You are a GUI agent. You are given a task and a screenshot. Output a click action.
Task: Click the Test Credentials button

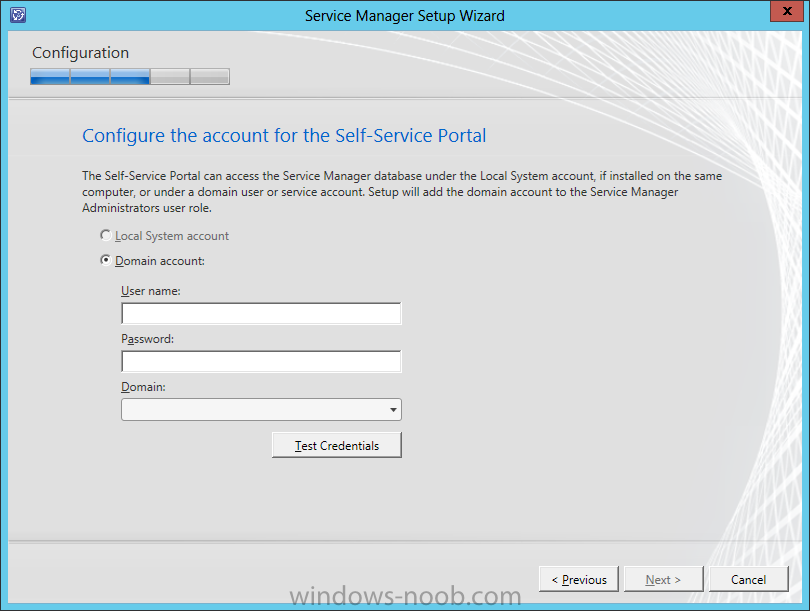point(337,445)
